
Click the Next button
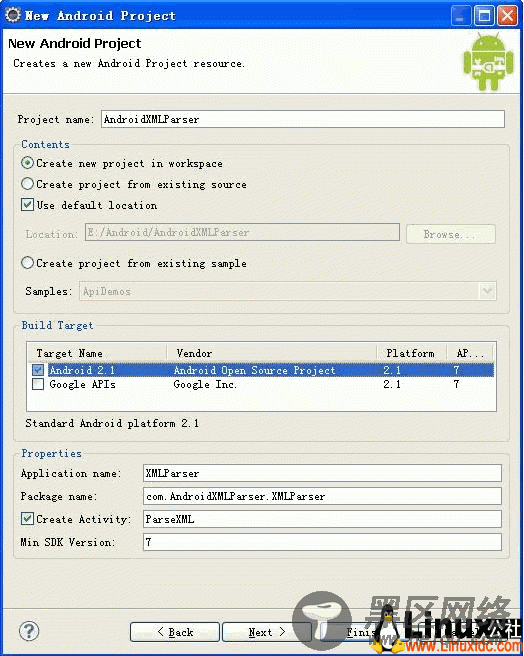point(267,632)
